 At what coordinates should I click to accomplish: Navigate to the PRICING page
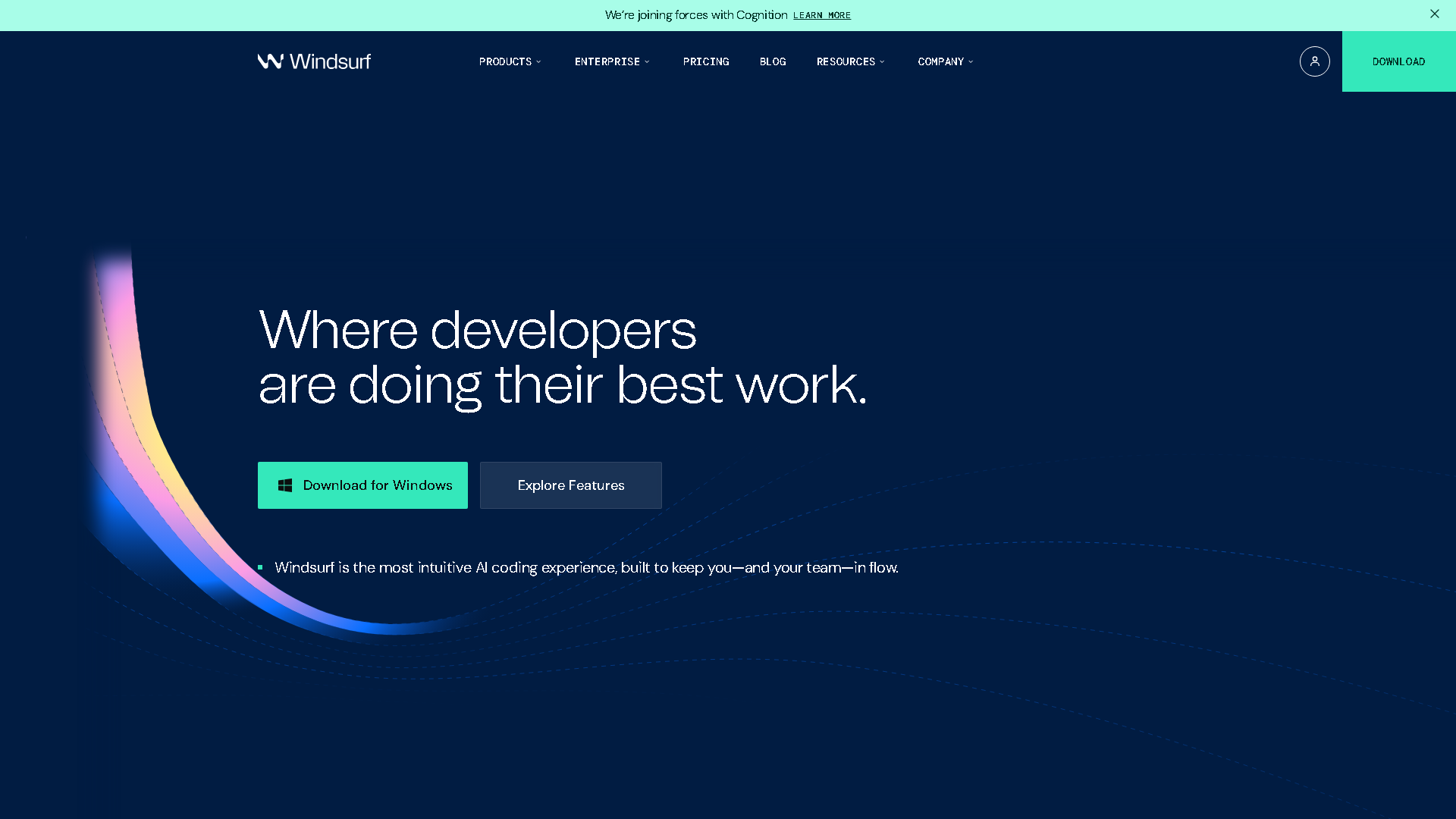tap(705, 61)
